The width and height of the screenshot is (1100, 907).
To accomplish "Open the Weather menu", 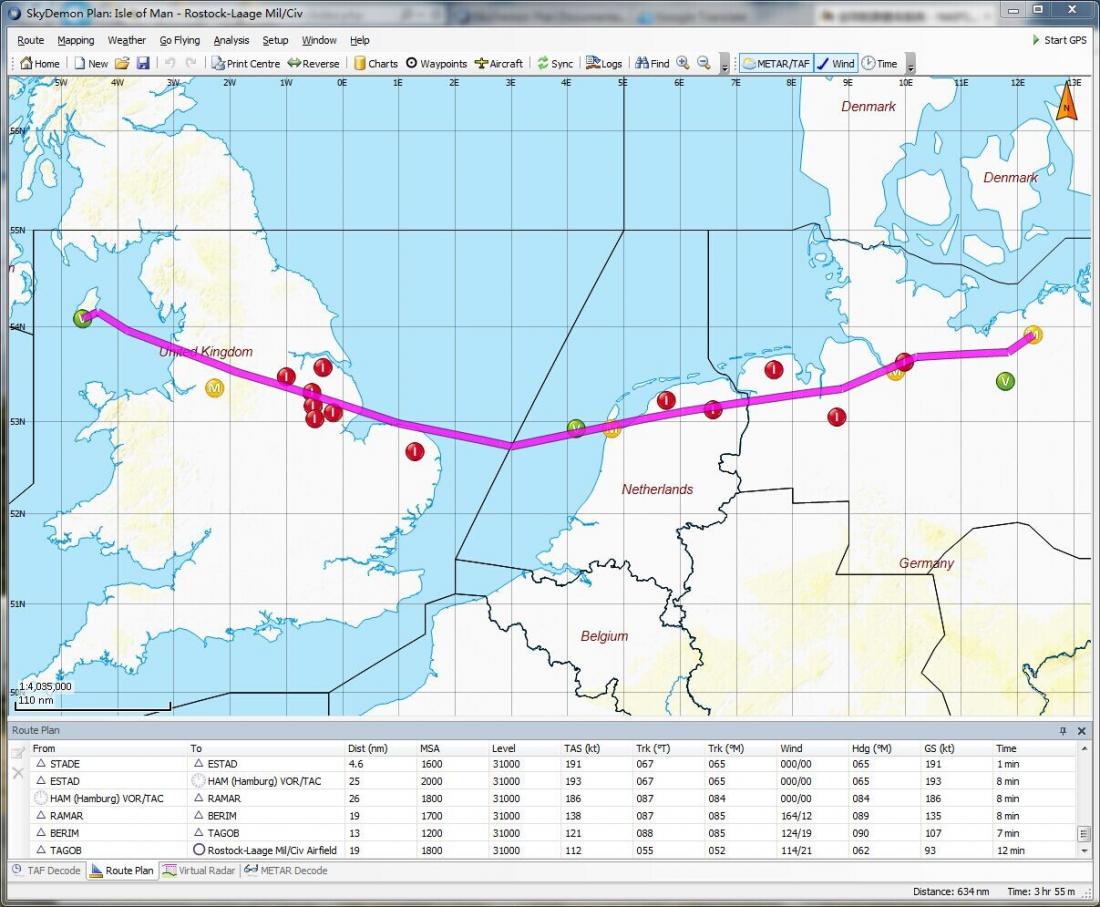I will click(126, 40).
